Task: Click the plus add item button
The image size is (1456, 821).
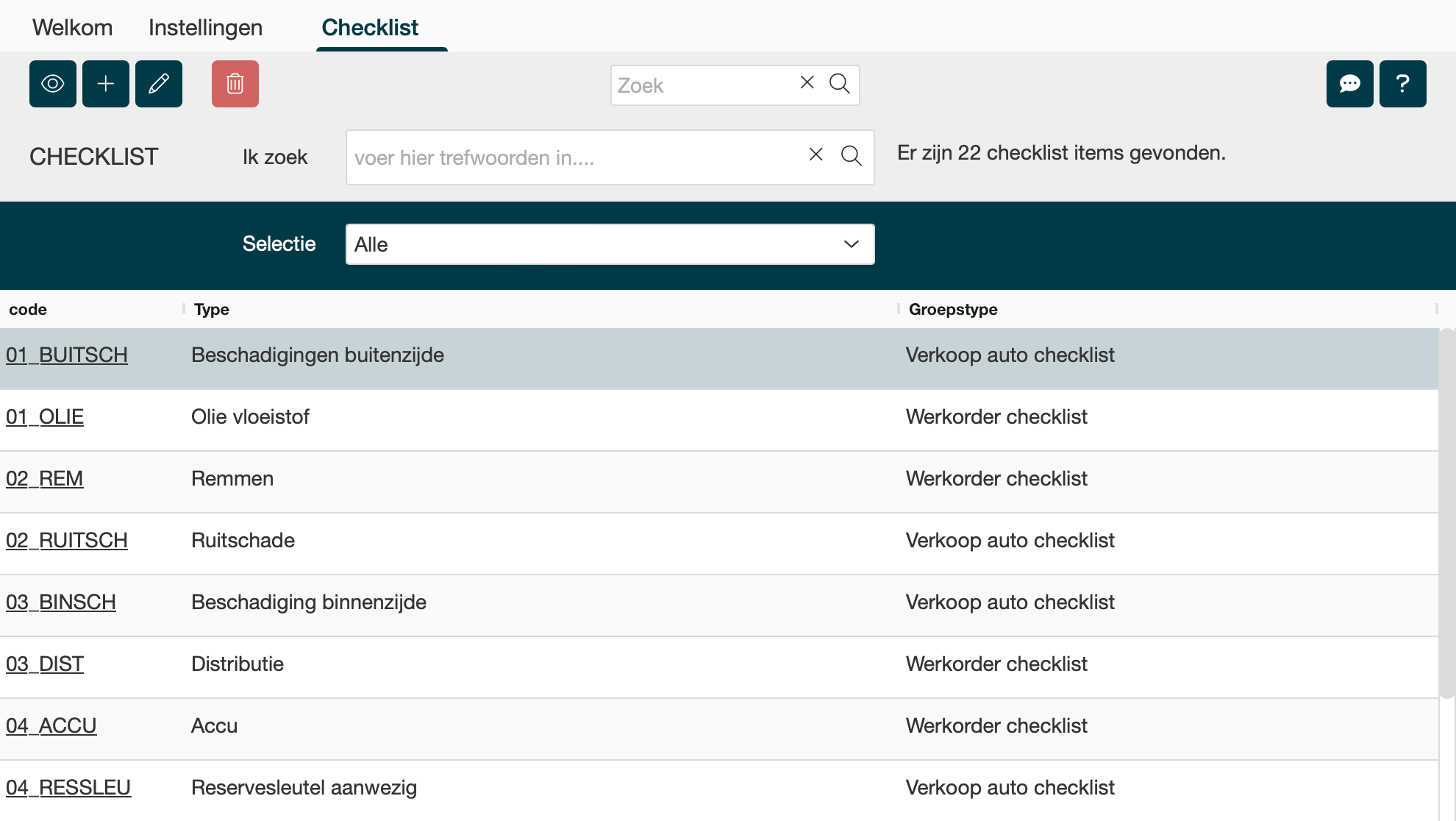Action: click(x=106, y=84)
